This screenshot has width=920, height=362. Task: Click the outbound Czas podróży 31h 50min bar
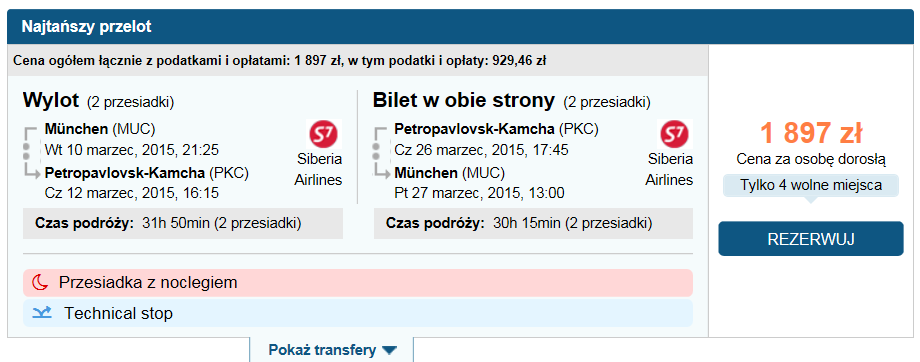(x=182, y=224)
